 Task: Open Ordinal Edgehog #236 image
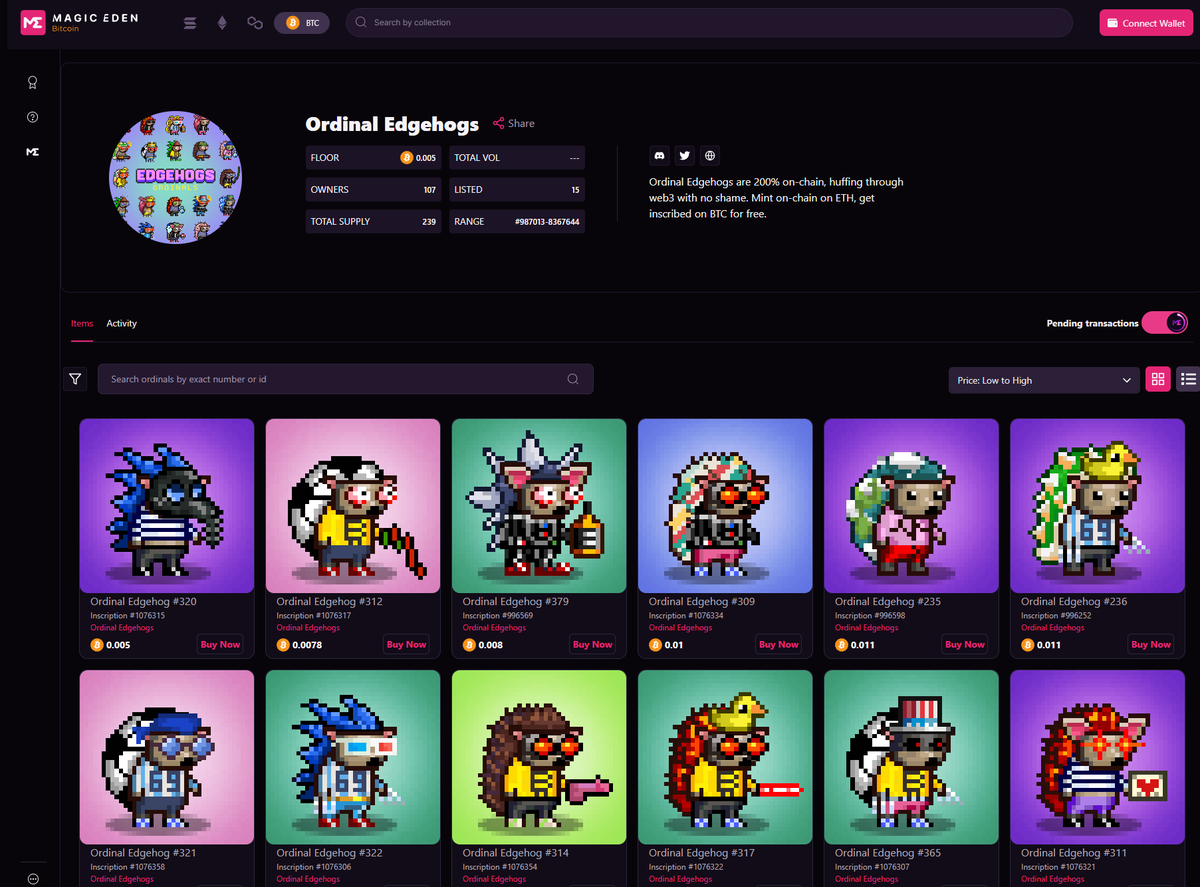point(1097,506)
